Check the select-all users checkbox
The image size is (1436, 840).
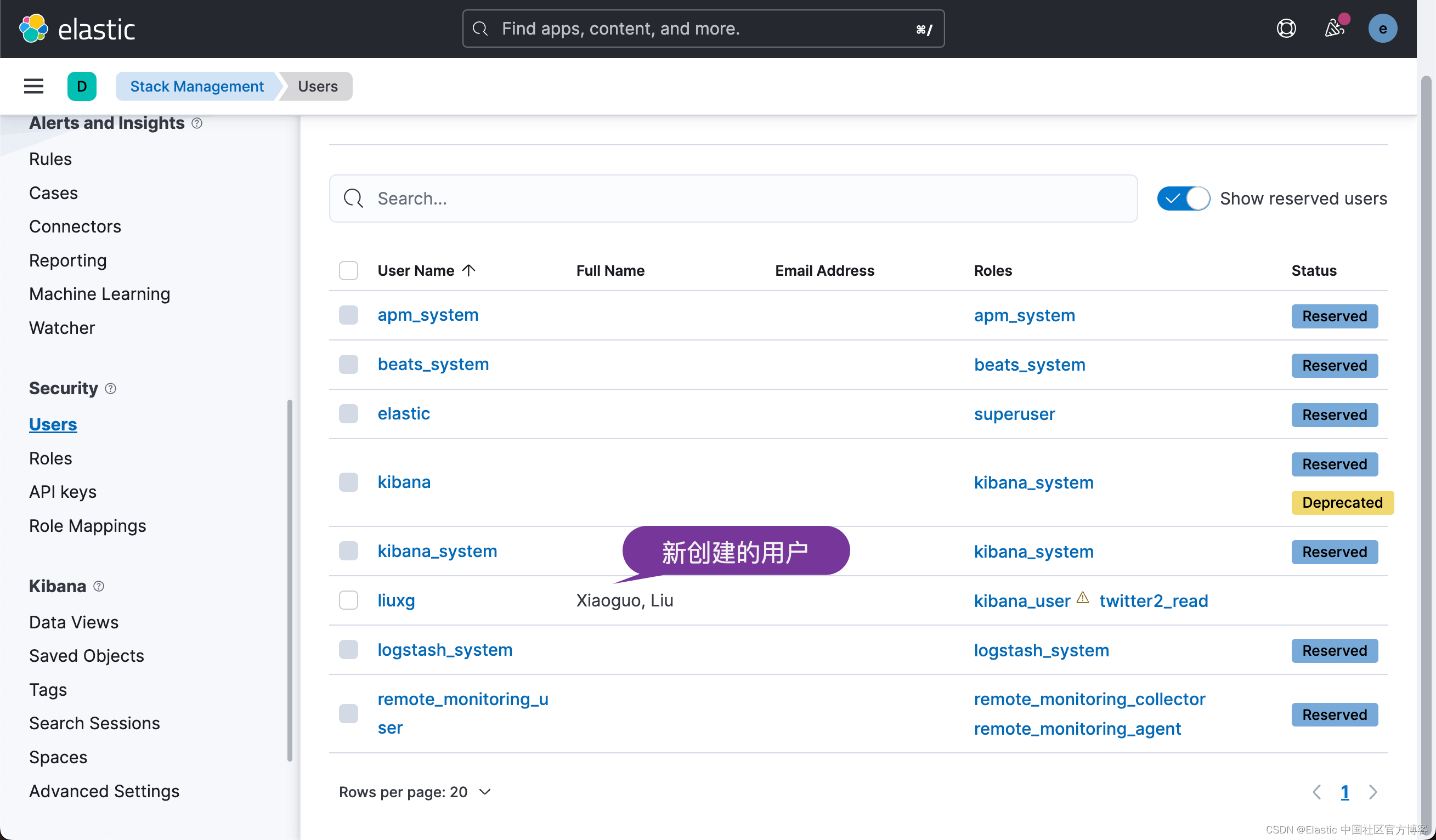click(348, 270)
